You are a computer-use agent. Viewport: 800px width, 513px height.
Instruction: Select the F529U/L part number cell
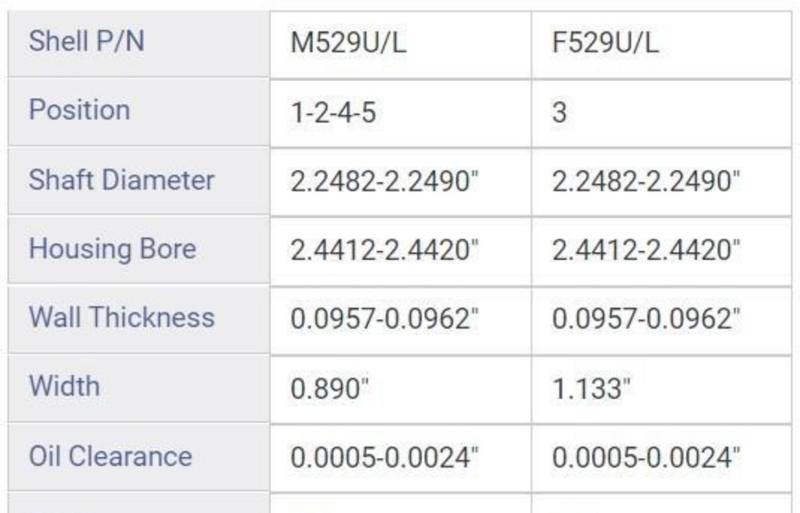606,44
